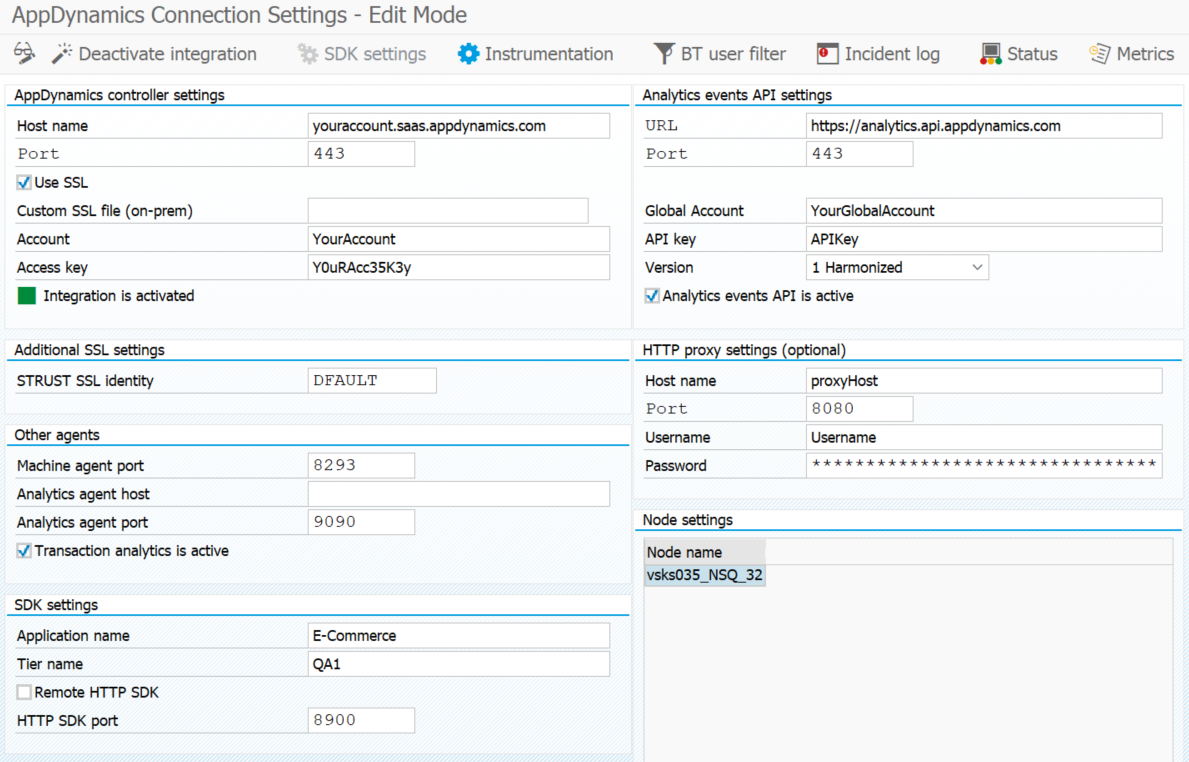
Task: Click the grey SDK settings gear icon
Action: click(307, 54)
